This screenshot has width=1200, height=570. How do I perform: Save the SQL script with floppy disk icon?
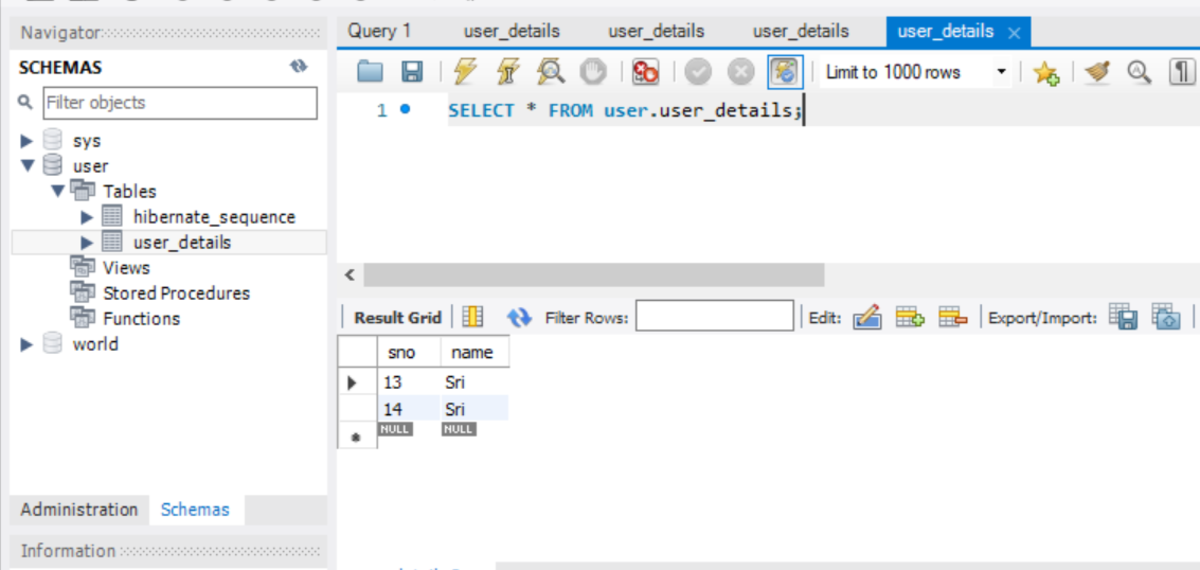click(x=412, y=72)
